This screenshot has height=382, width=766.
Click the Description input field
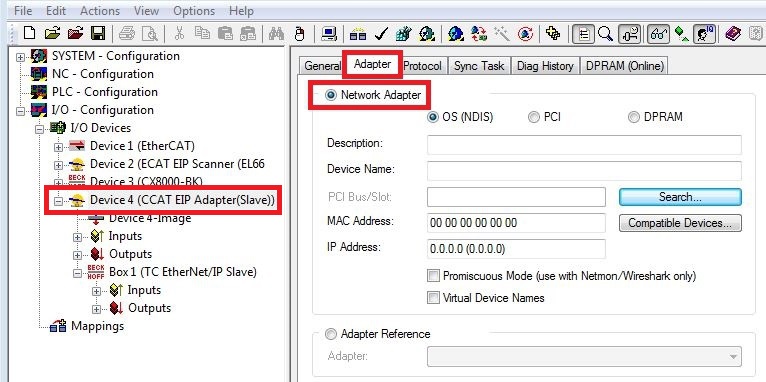pyautogui.click(x=584, y=145)
